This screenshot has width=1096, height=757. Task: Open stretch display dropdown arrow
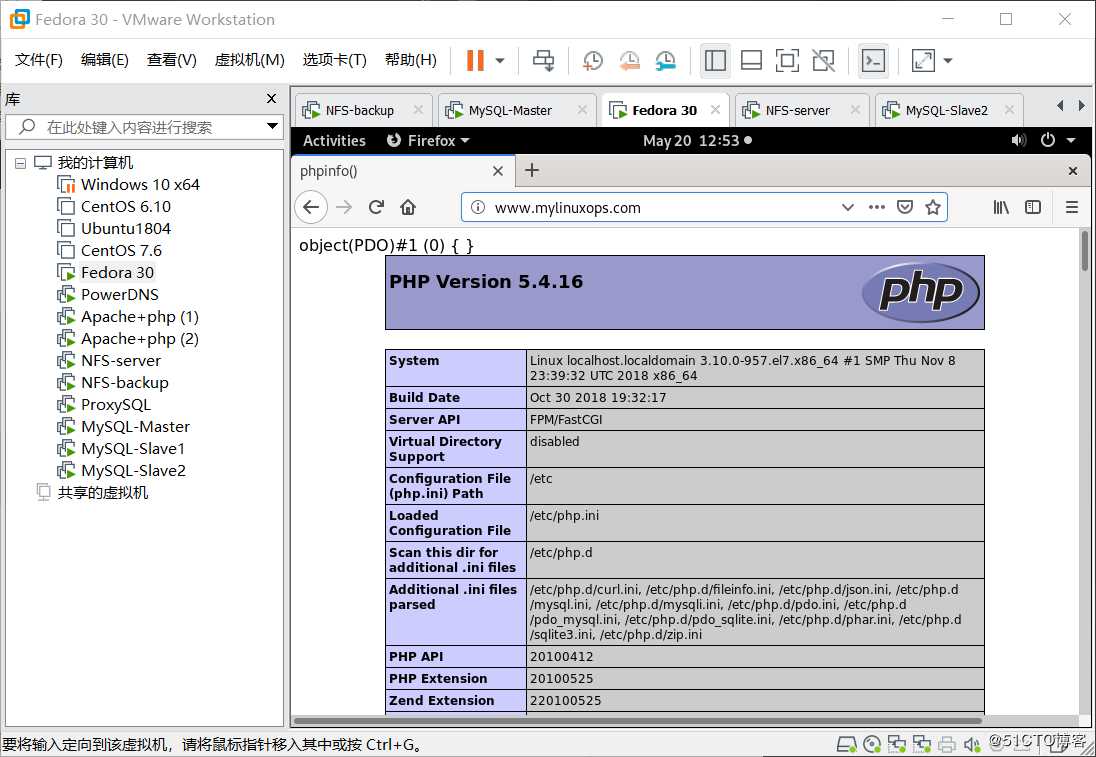948,60
